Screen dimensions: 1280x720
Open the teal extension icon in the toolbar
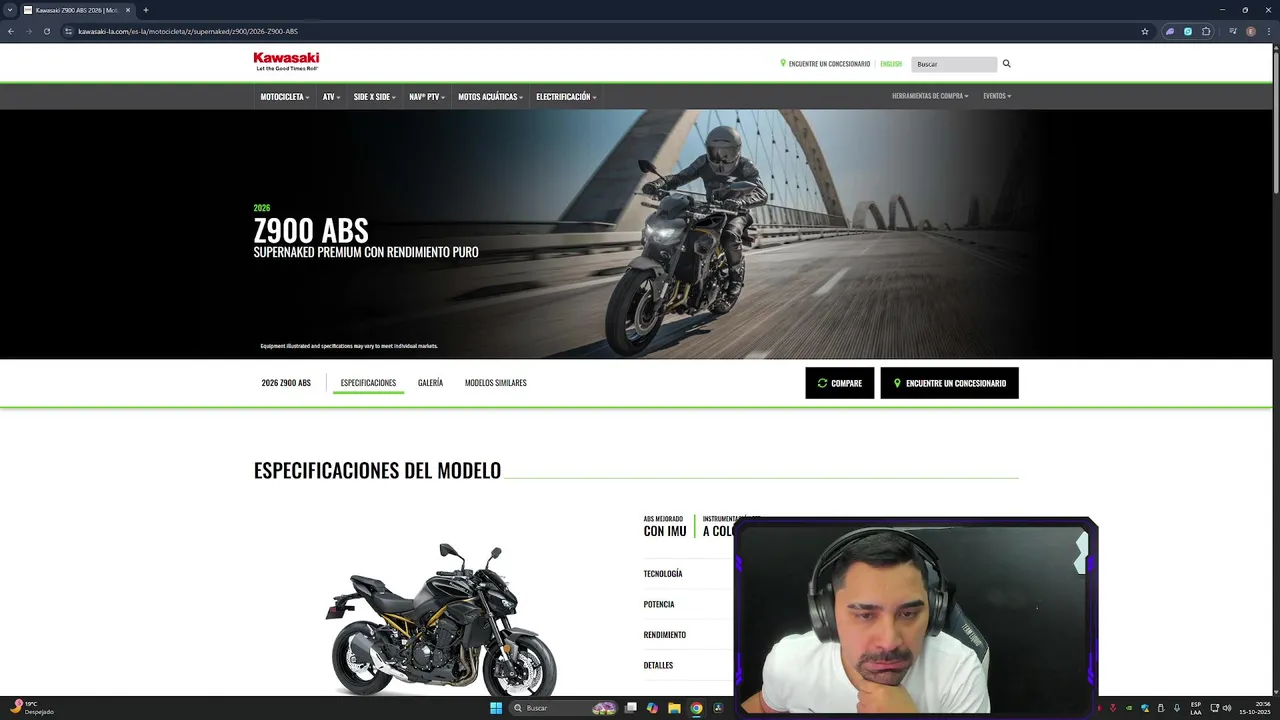pyautogui.click(x=1188, y=31)
